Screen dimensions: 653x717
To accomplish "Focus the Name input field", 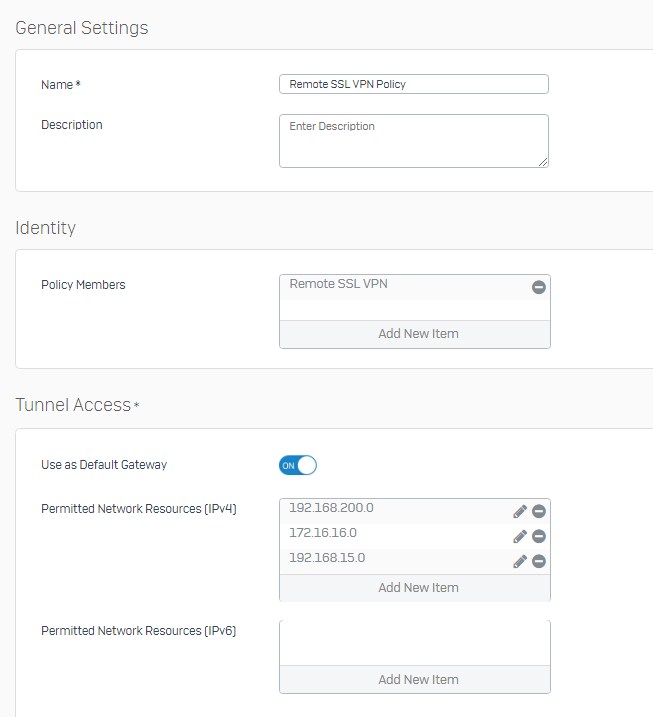I will click(414, 84).
